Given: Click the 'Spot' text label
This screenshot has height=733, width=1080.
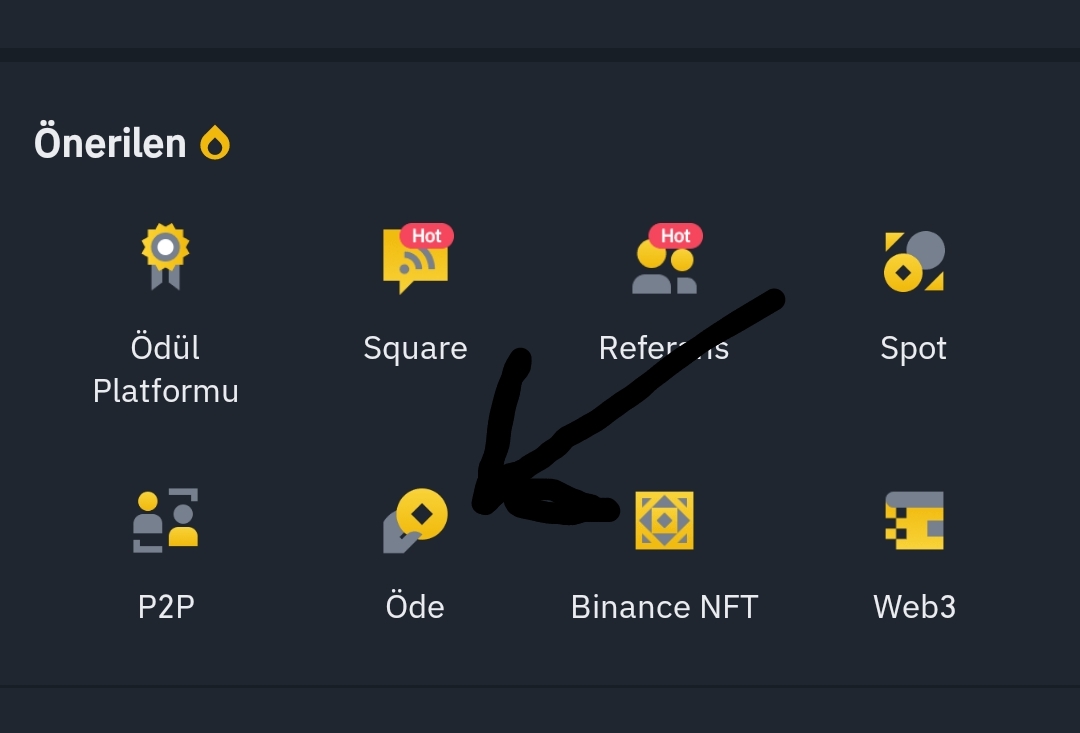Looking at the screenshot, I should (x=914, y=349).
